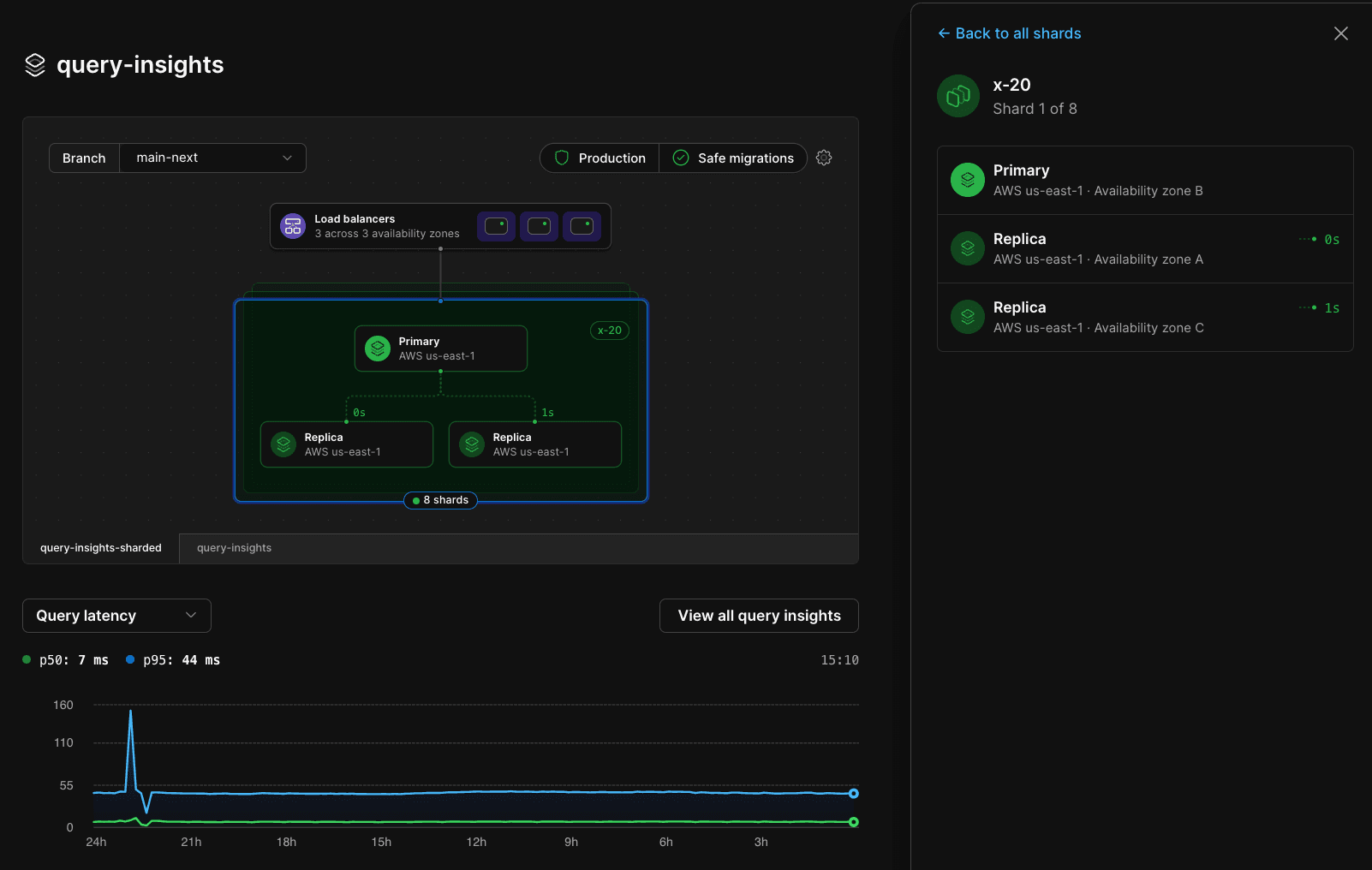Click the Safe migrations badge

pos(733,158)
